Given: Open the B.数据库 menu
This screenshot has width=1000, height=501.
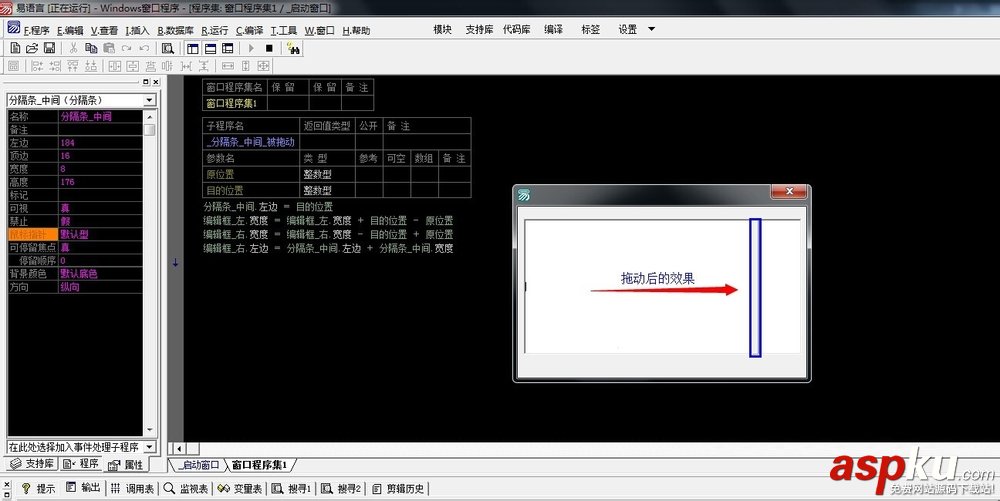Looking at the screenshot, I should [x=175, y=30].
